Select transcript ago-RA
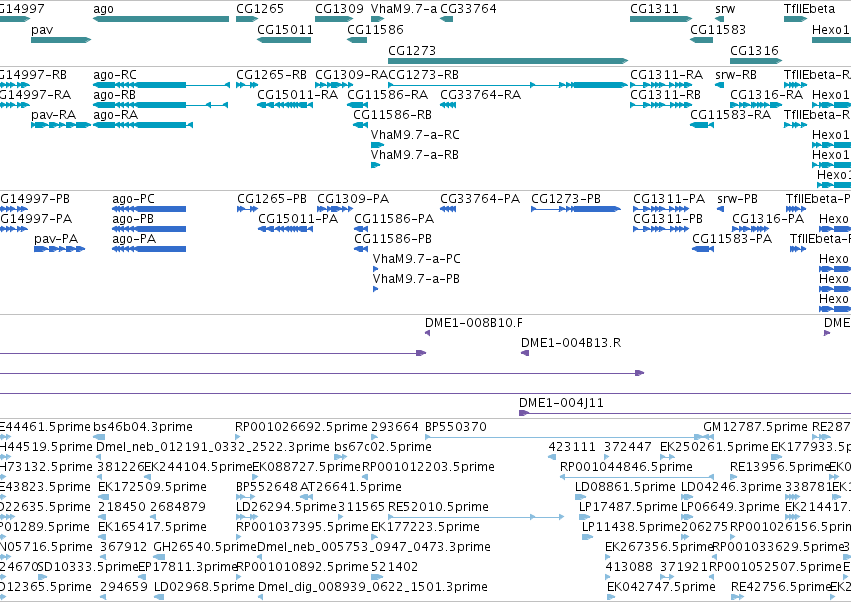 coord(115,115)
